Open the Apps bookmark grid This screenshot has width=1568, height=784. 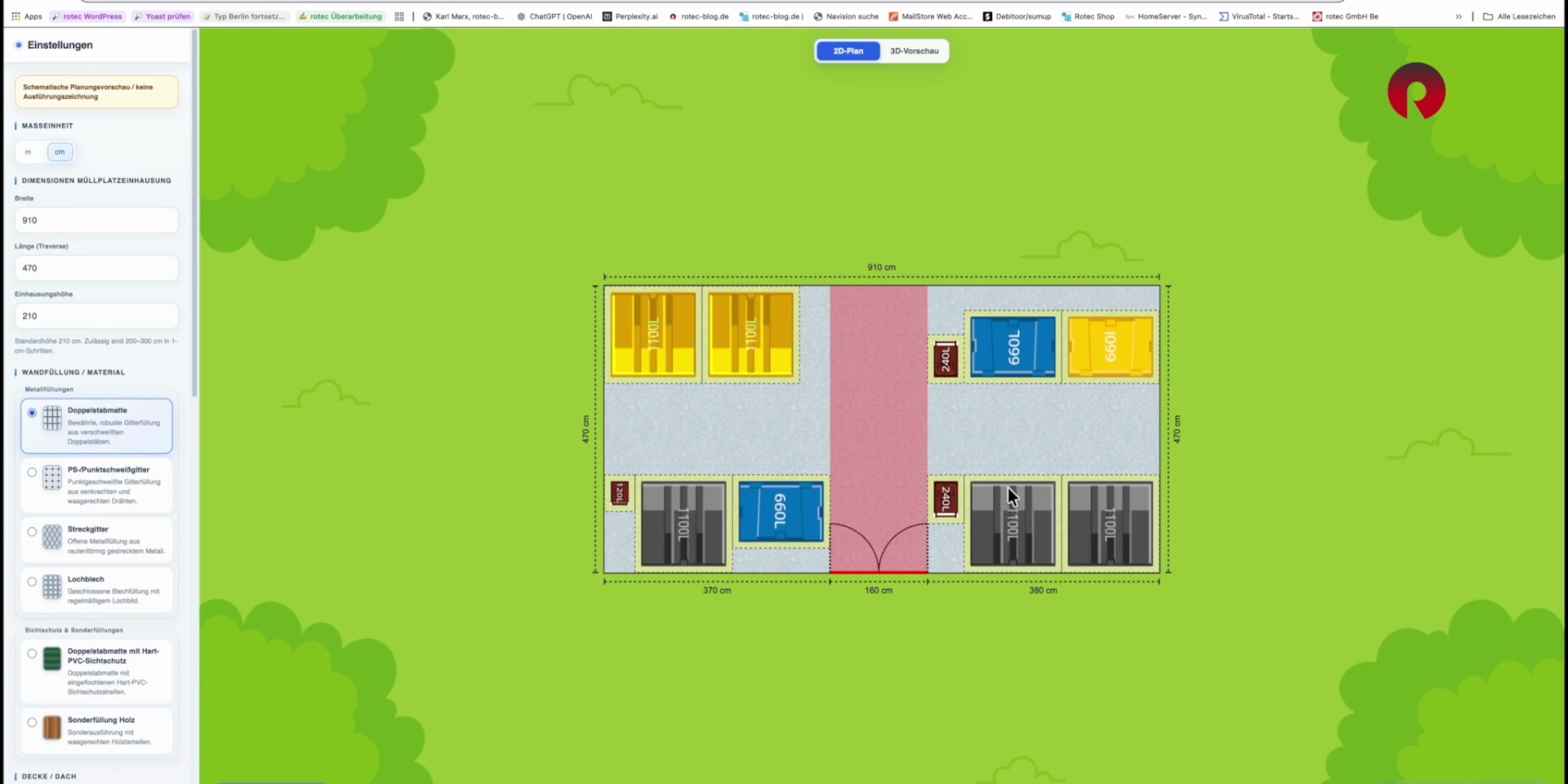pos(27,16)
